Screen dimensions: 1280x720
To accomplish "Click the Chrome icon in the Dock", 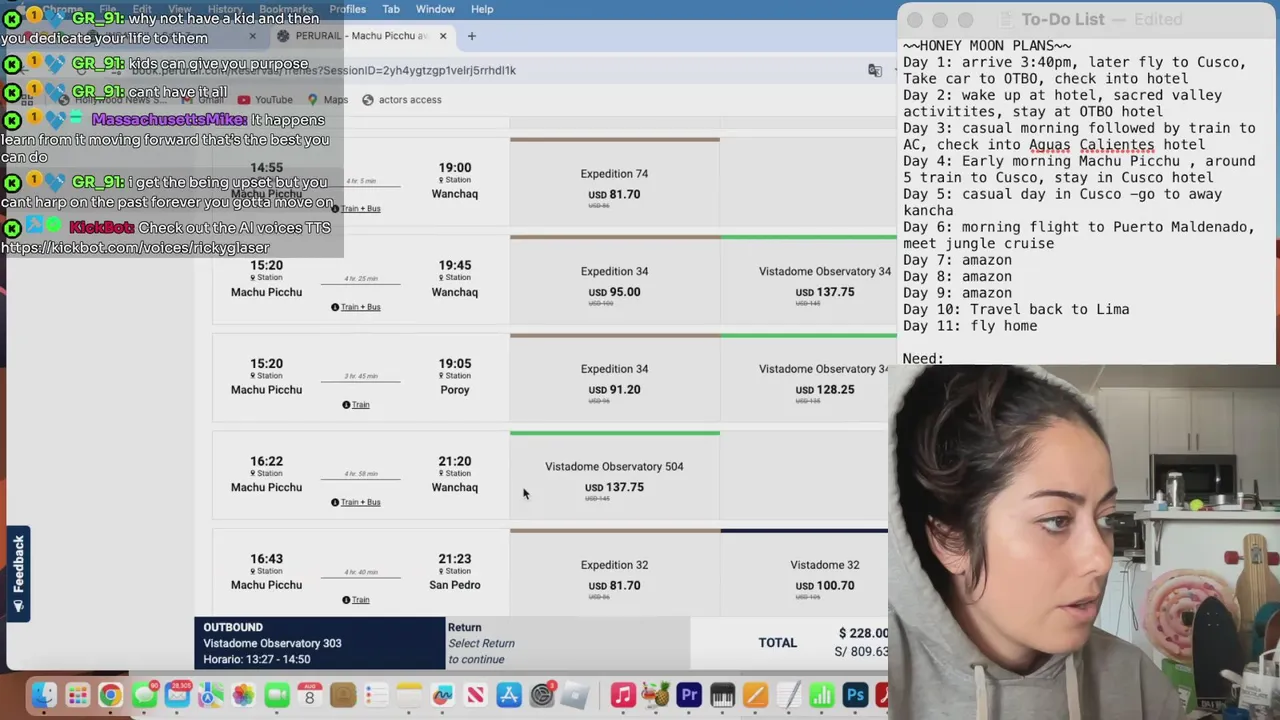I will 110,695.
